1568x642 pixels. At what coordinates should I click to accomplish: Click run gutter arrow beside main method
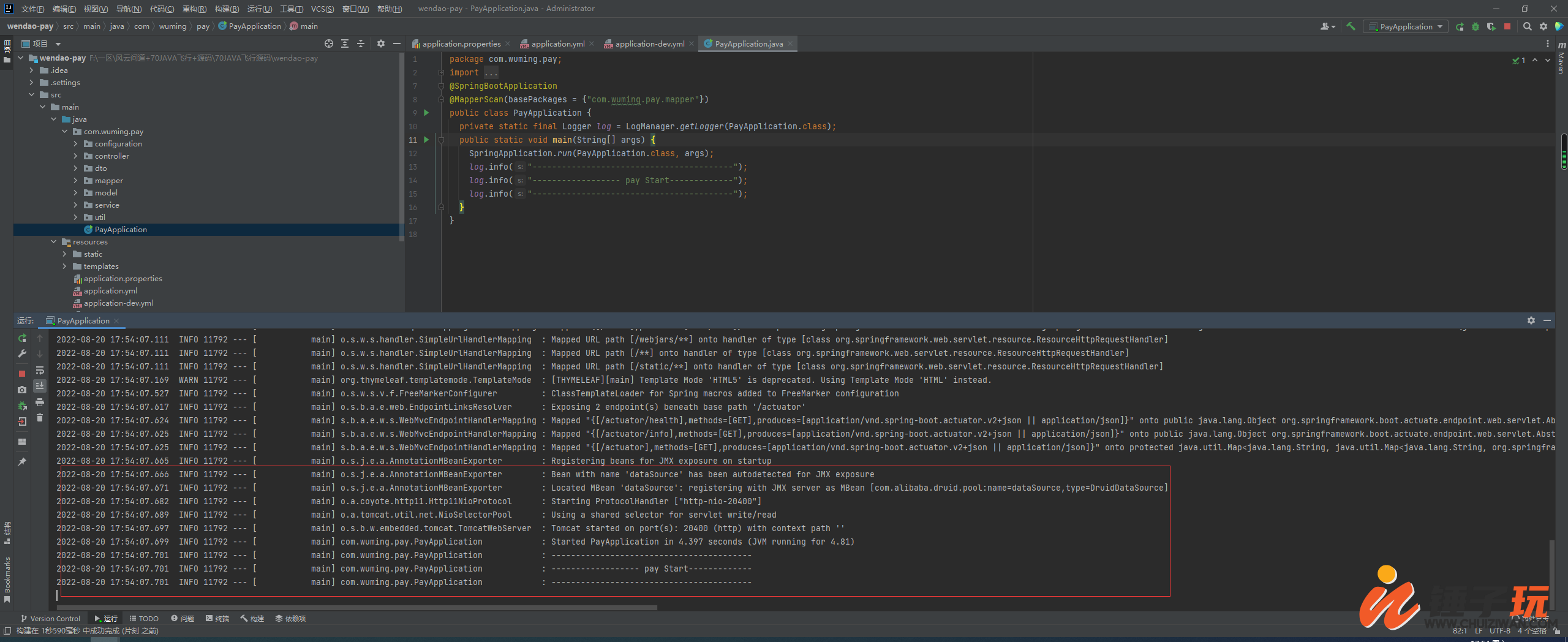426,140
